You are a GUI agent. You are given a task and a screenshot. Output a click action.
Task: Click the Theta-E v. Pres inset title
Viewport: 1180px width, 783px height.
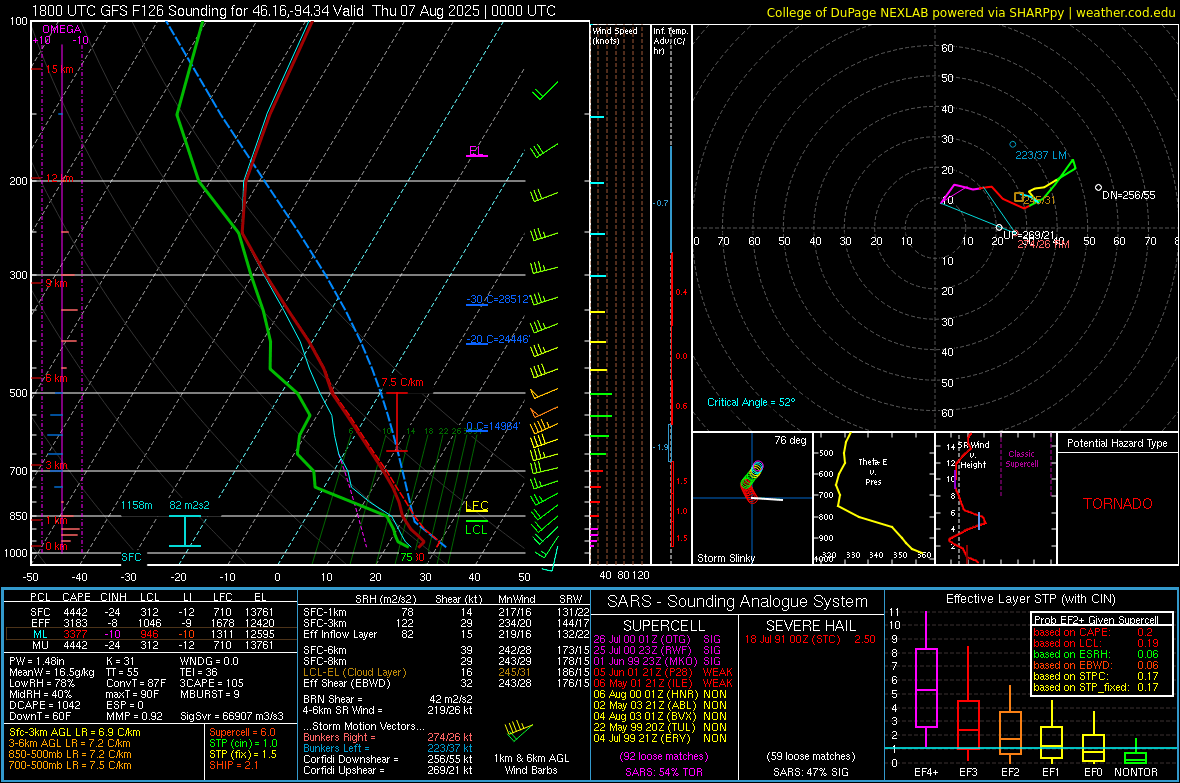[x=873, y=472]
